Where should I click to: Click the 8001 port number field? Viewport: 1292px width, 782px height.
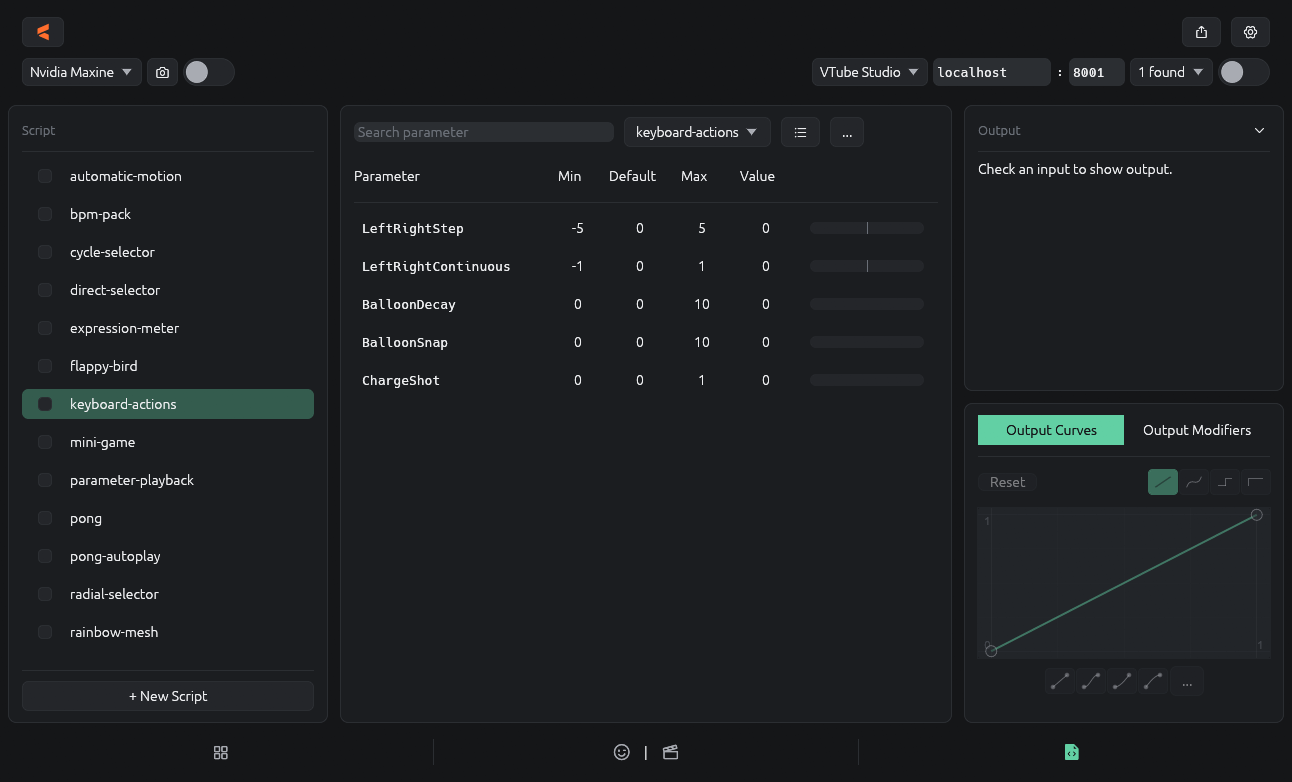click(1097, 72)
